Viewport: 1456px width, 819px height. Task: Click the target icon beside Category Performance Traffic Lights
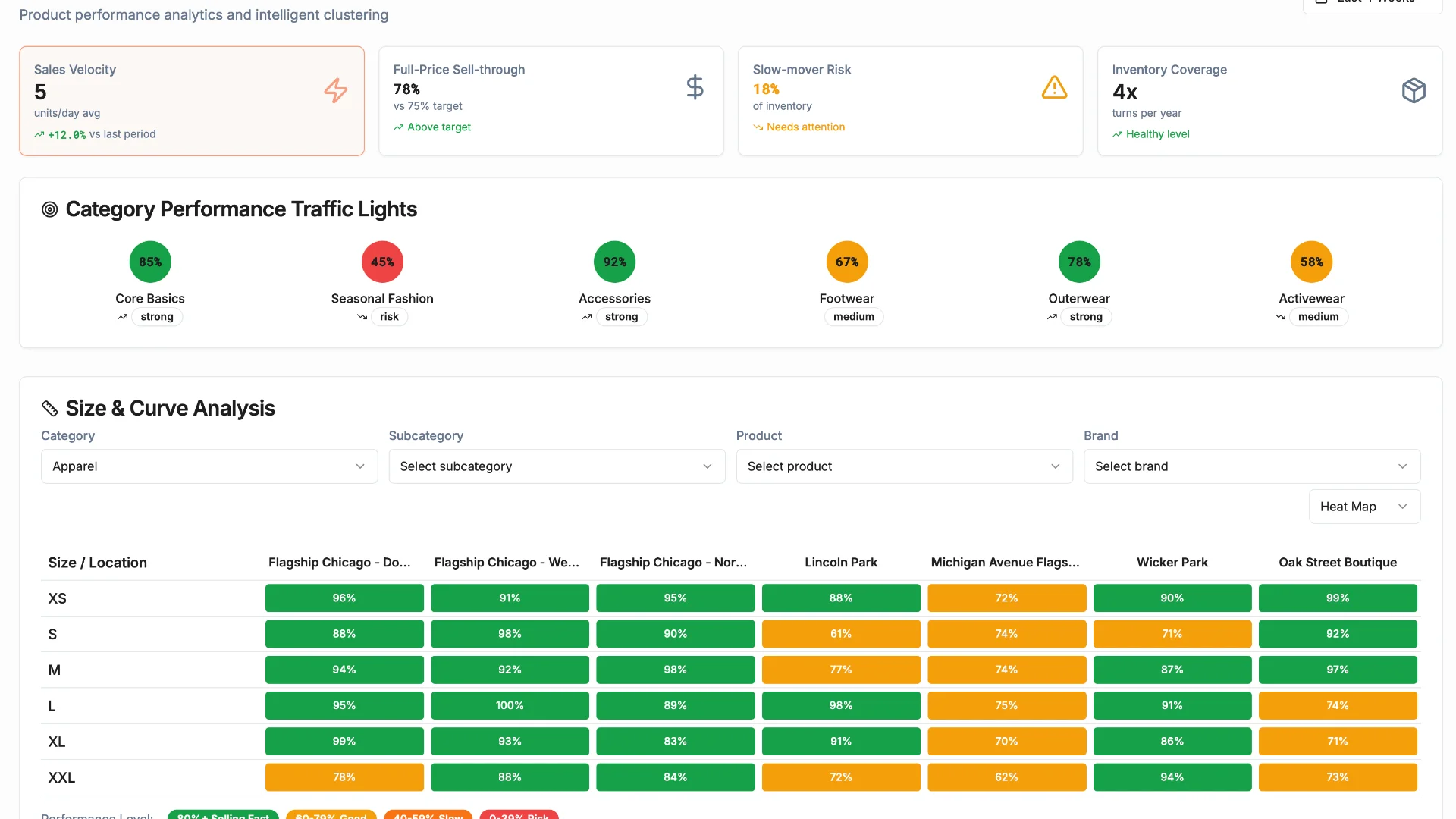49,209
